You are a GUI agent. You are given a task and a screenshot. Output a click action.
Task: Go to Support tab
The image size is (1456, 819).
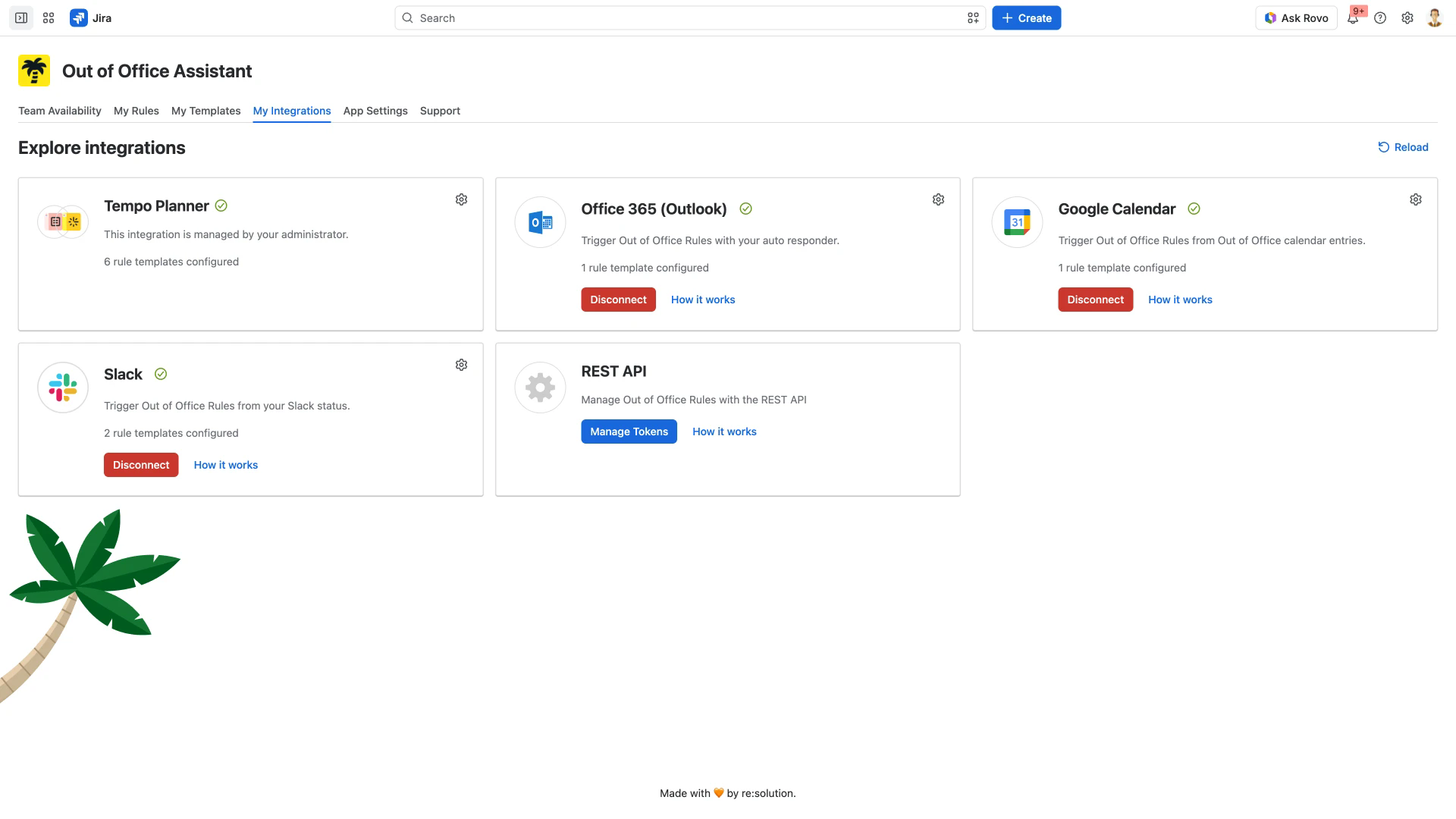click(440, 111)
